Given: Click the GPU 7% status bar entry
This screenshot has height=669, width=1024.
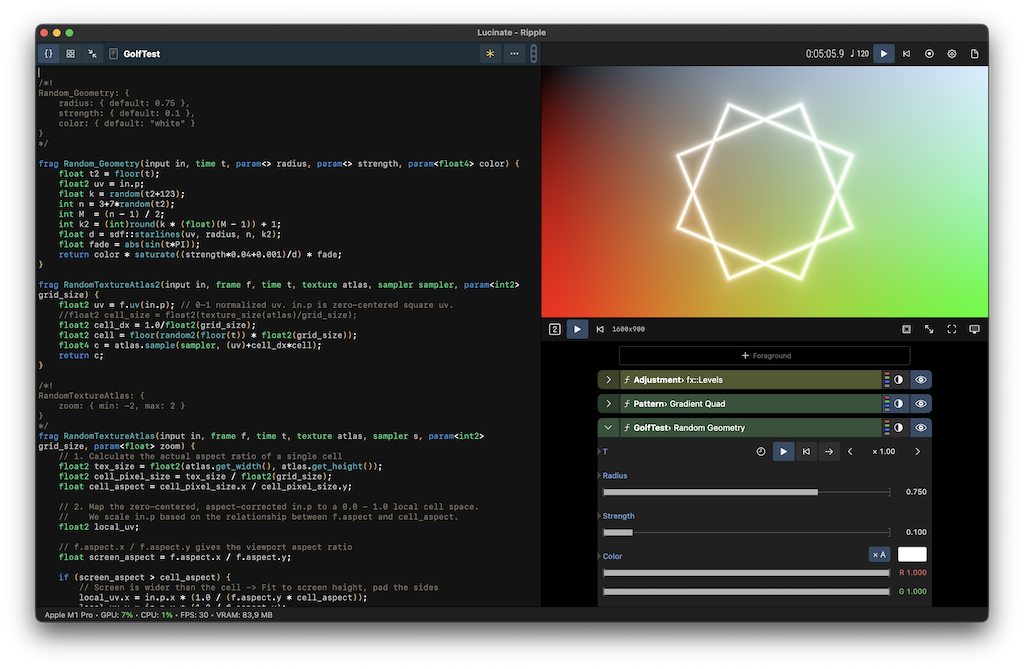Looking at the screenshot, I should (116, 615).
